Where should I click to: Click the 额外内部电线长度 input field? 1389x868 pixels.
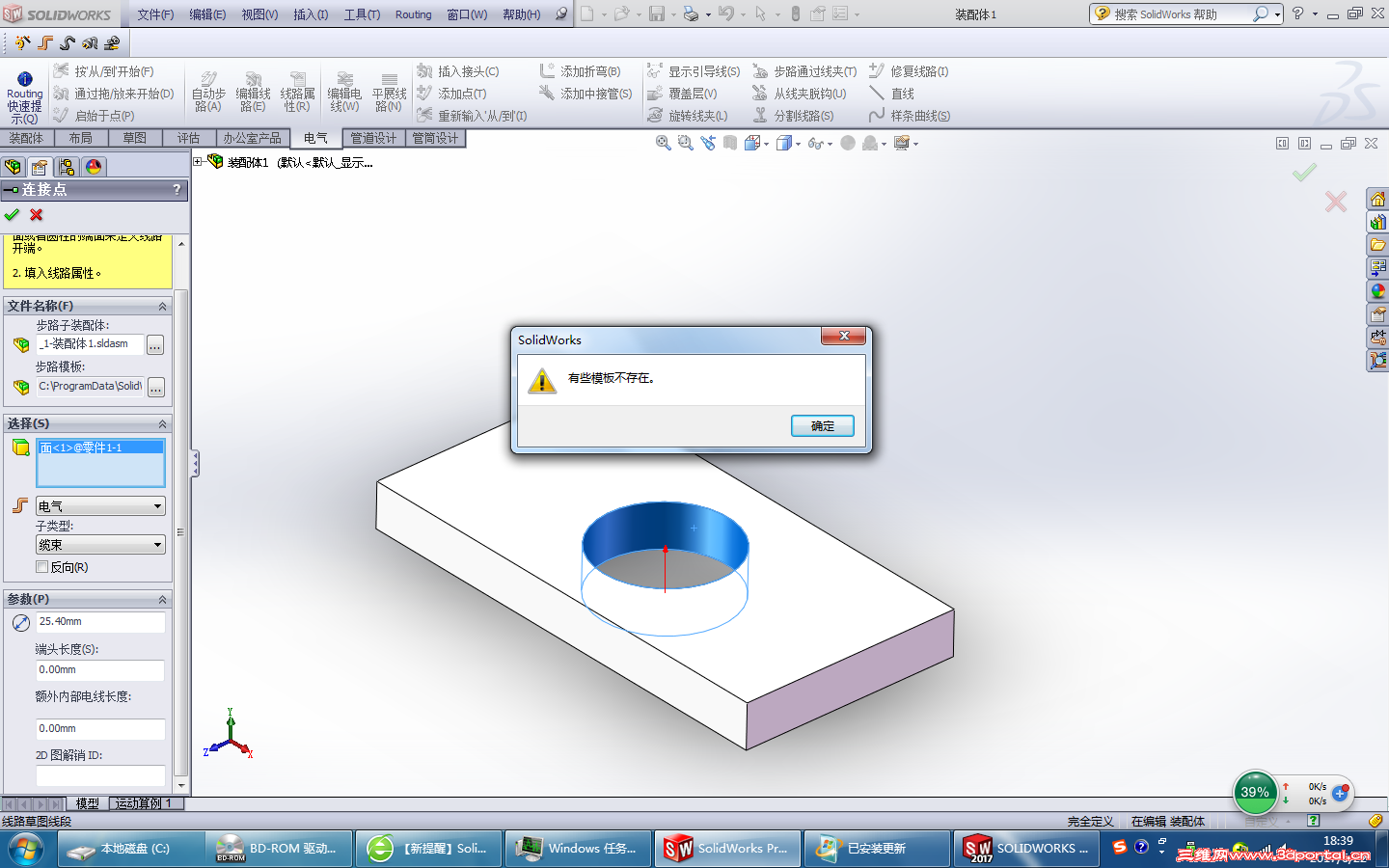pyautogui.click(x=100, y=729)
